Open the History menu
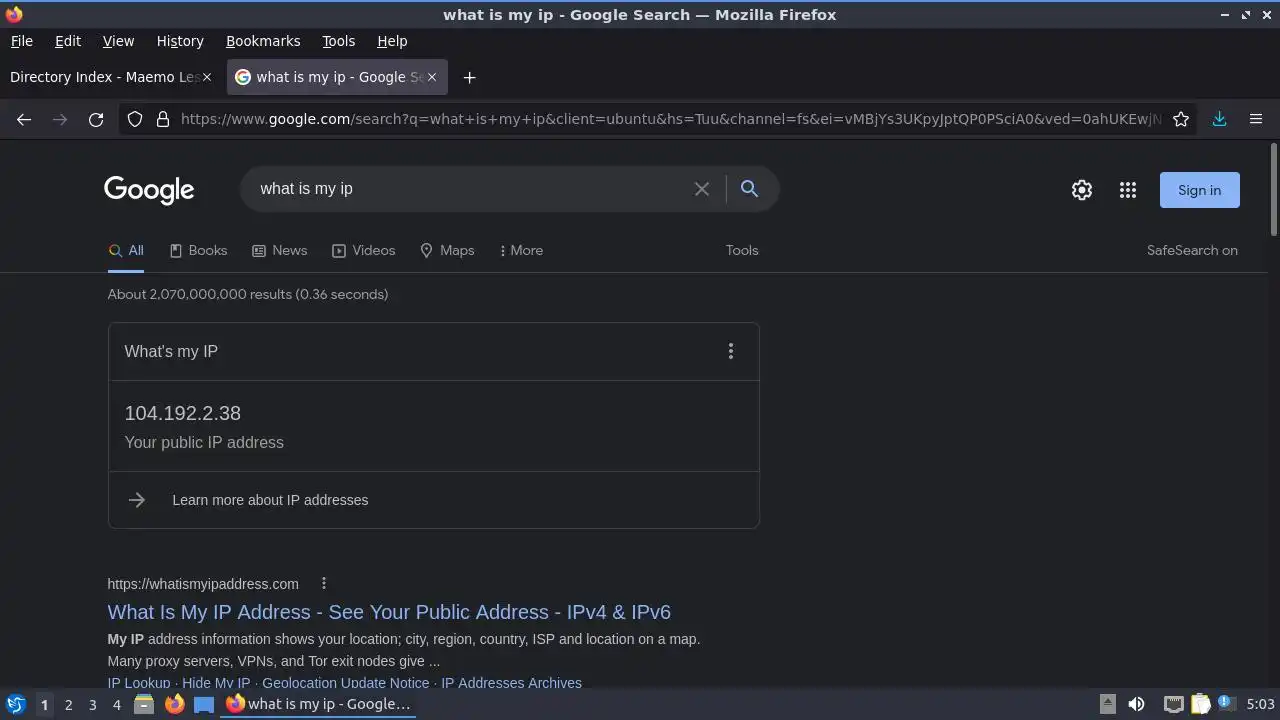The height and width of the screenshot is (720, 1280). (180, 41)
